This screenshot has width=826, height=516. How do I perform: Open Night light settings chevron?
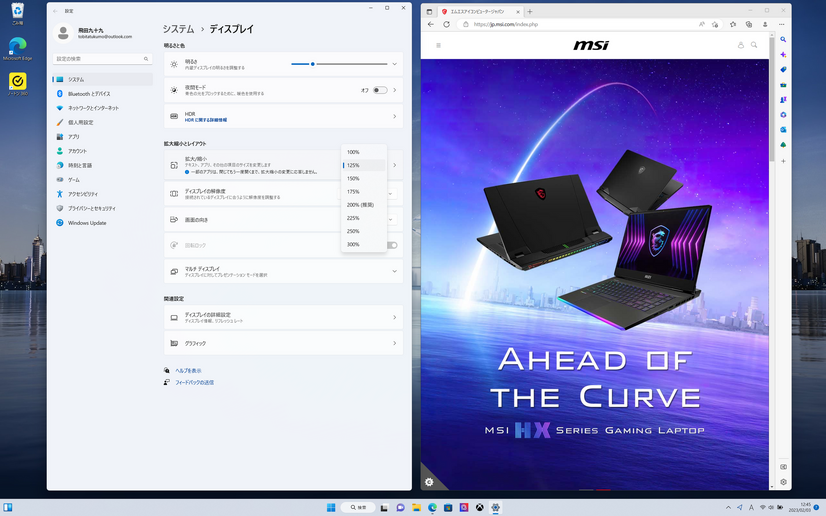tap(395, 90)
